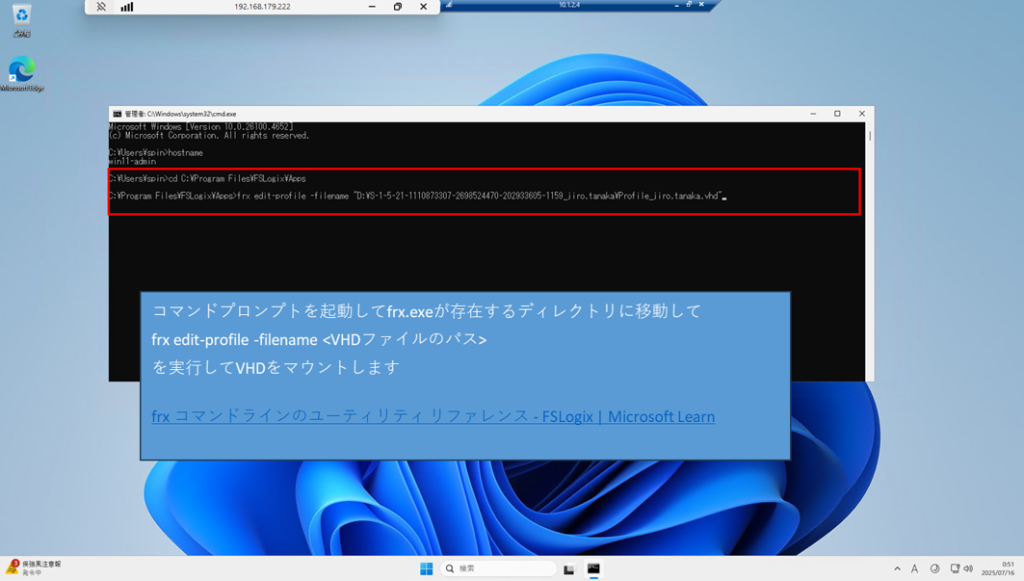Click the taskbar search box

coord(500,569)
